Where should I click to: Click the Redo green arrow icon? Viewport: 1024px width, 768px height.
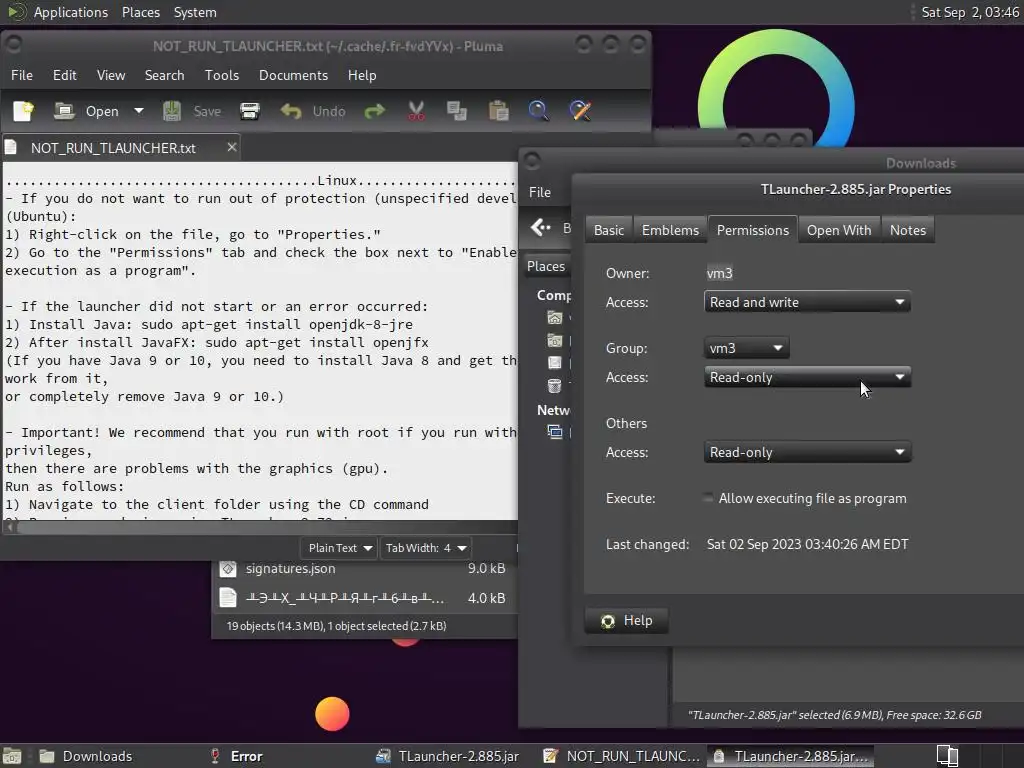(374, 111)
